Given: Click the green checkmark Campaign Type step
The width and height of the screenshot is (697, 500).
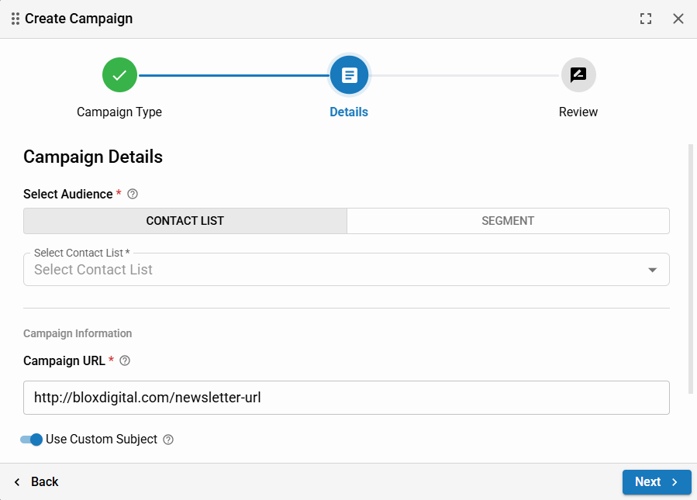Looking at the screenshot, I should (119, 75).
